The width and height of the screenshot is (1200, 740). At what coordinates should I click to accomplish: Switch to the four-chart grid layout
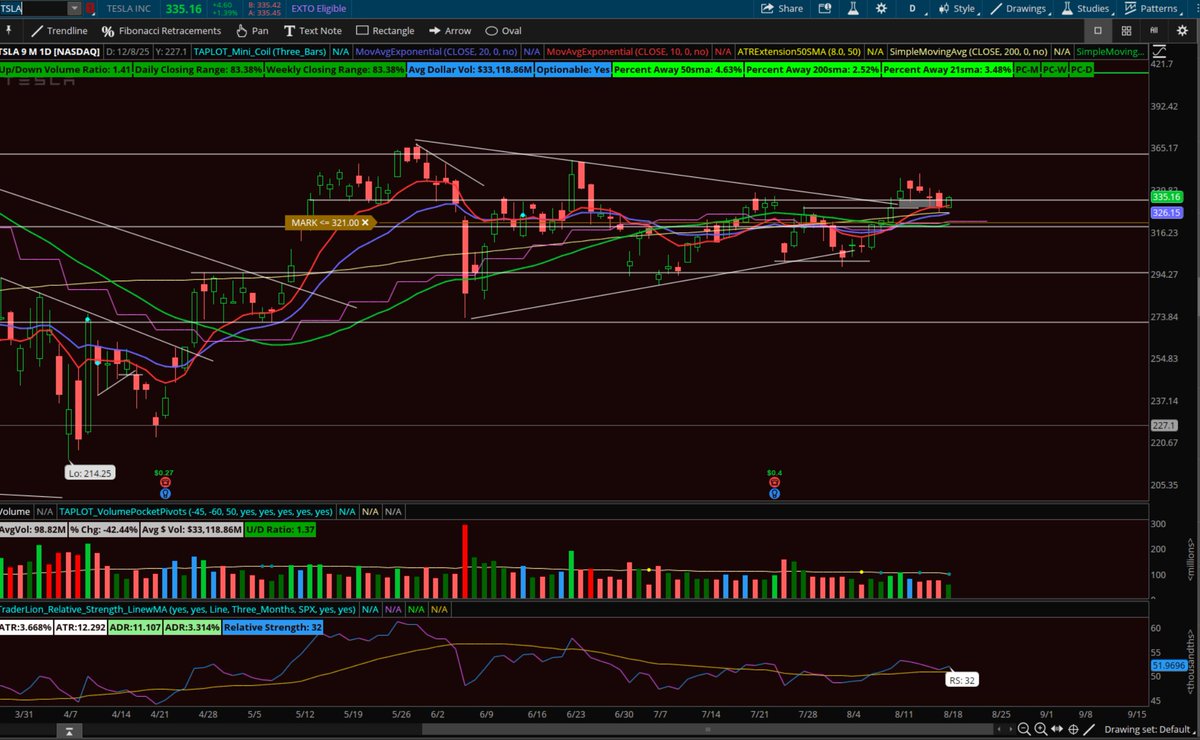click(1126, 31)
